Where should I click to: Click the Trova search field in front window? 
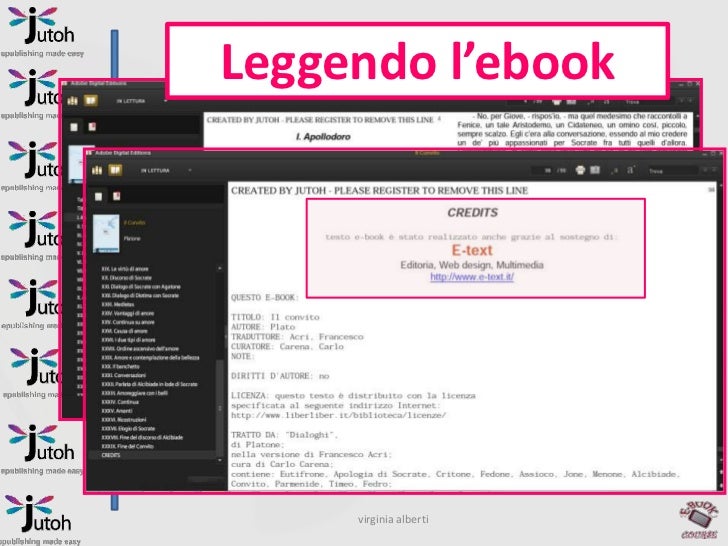point(672,171)
